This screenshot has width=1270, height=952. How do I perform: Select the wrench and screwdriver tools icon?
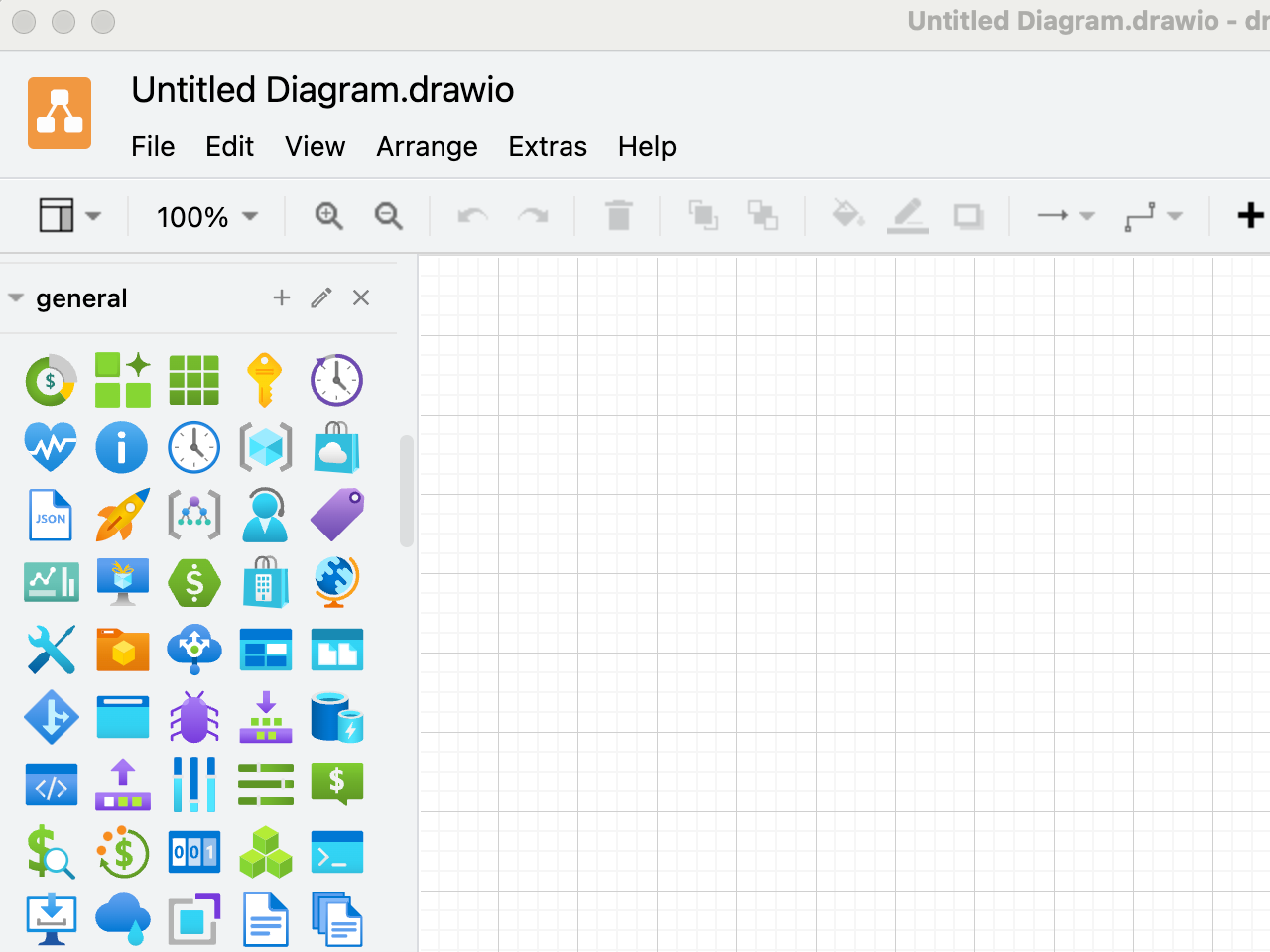click(x=51, y=650)
